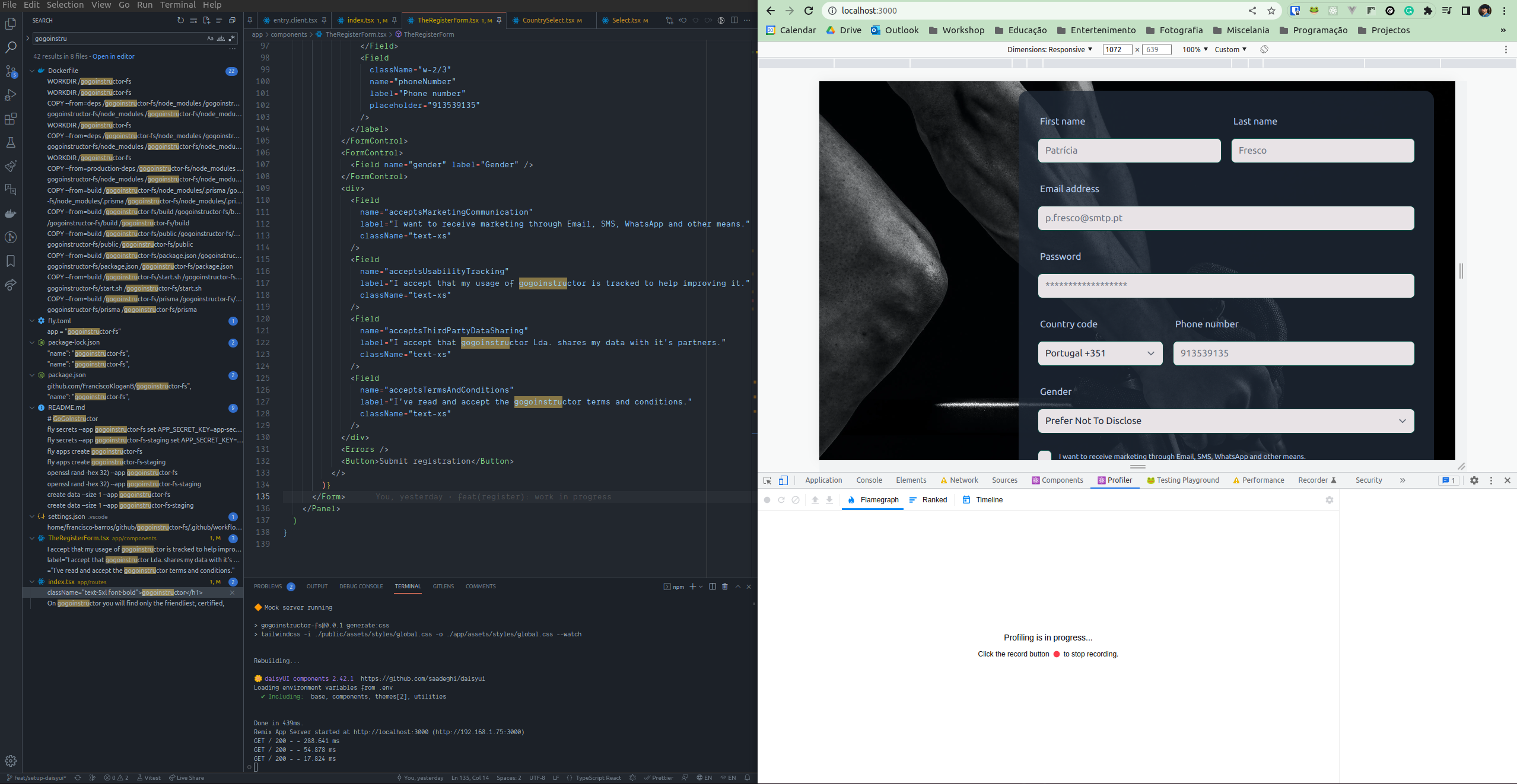Select the inspect element tool in DevTools
Image resolution: width=1517 pixels, height=784 pixels.
(x=768, y=480)
